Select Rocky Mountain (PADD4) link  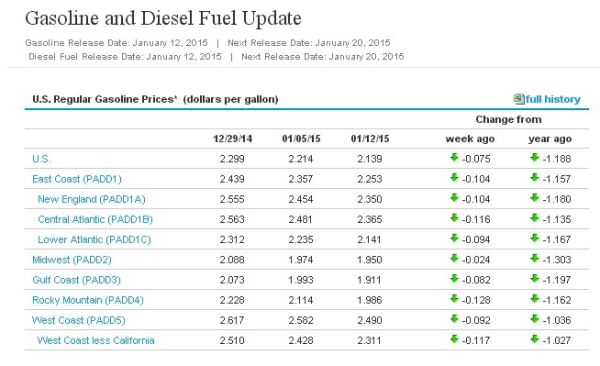pos(88,300)
